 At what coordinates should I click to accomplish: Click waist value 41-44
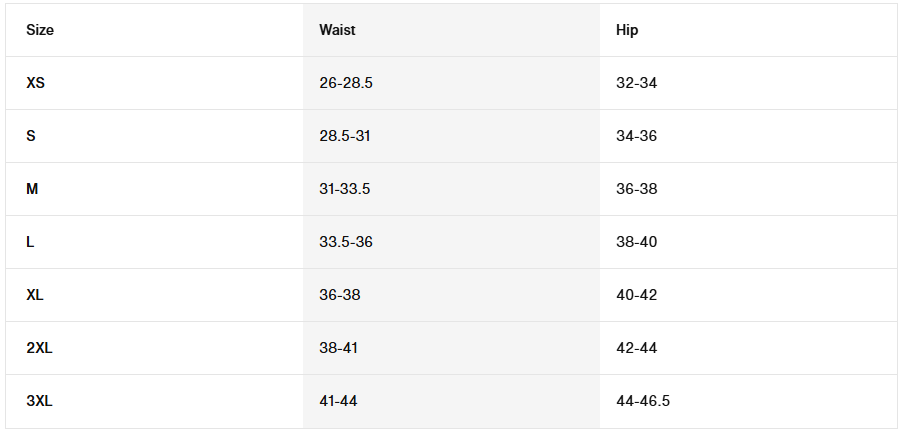[338, 401]
